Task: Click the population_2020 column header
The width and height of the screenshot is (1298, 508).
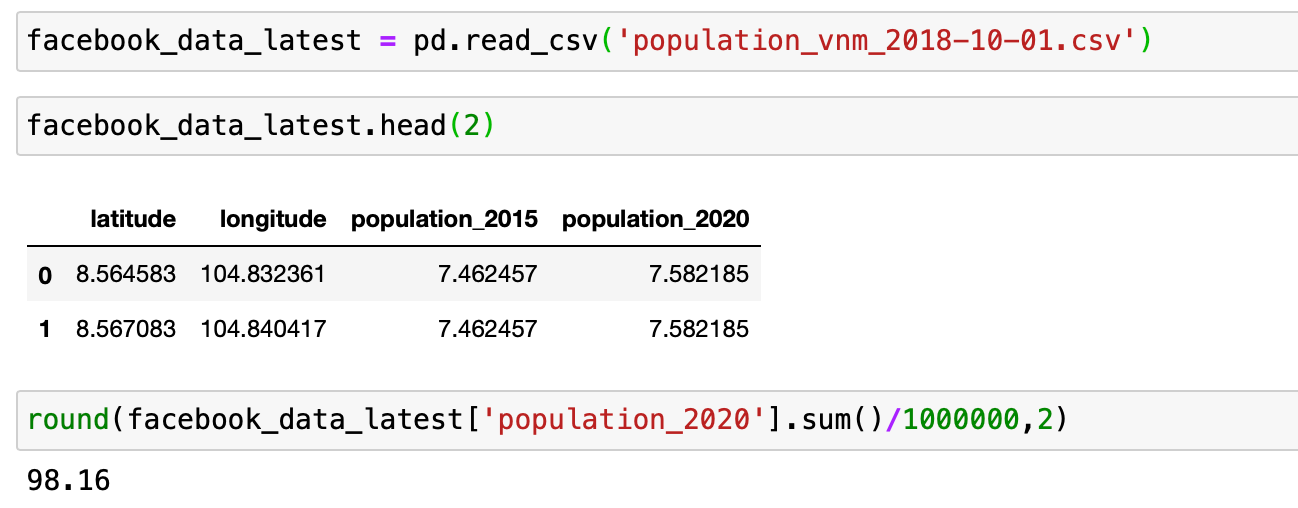Action: [655, 219]
